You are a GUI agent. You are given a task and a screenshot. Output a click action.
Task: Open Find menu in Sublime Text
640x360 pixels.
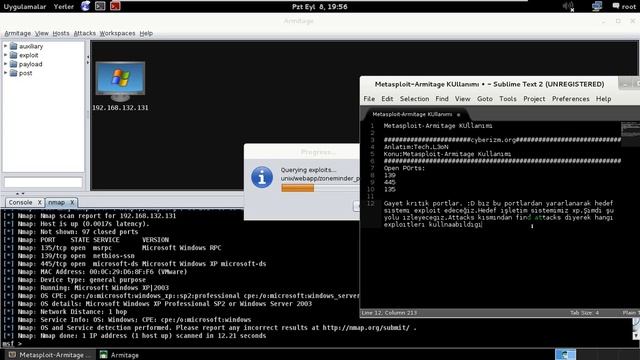[442, 99]
